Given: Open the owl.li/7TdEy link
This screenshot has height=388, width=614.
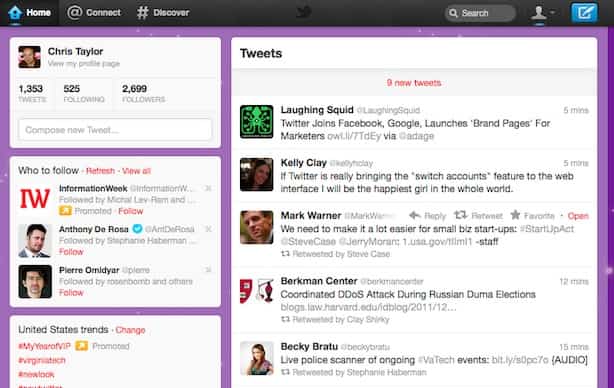Looking at the screenshot, I should click(x=354, y=136).
